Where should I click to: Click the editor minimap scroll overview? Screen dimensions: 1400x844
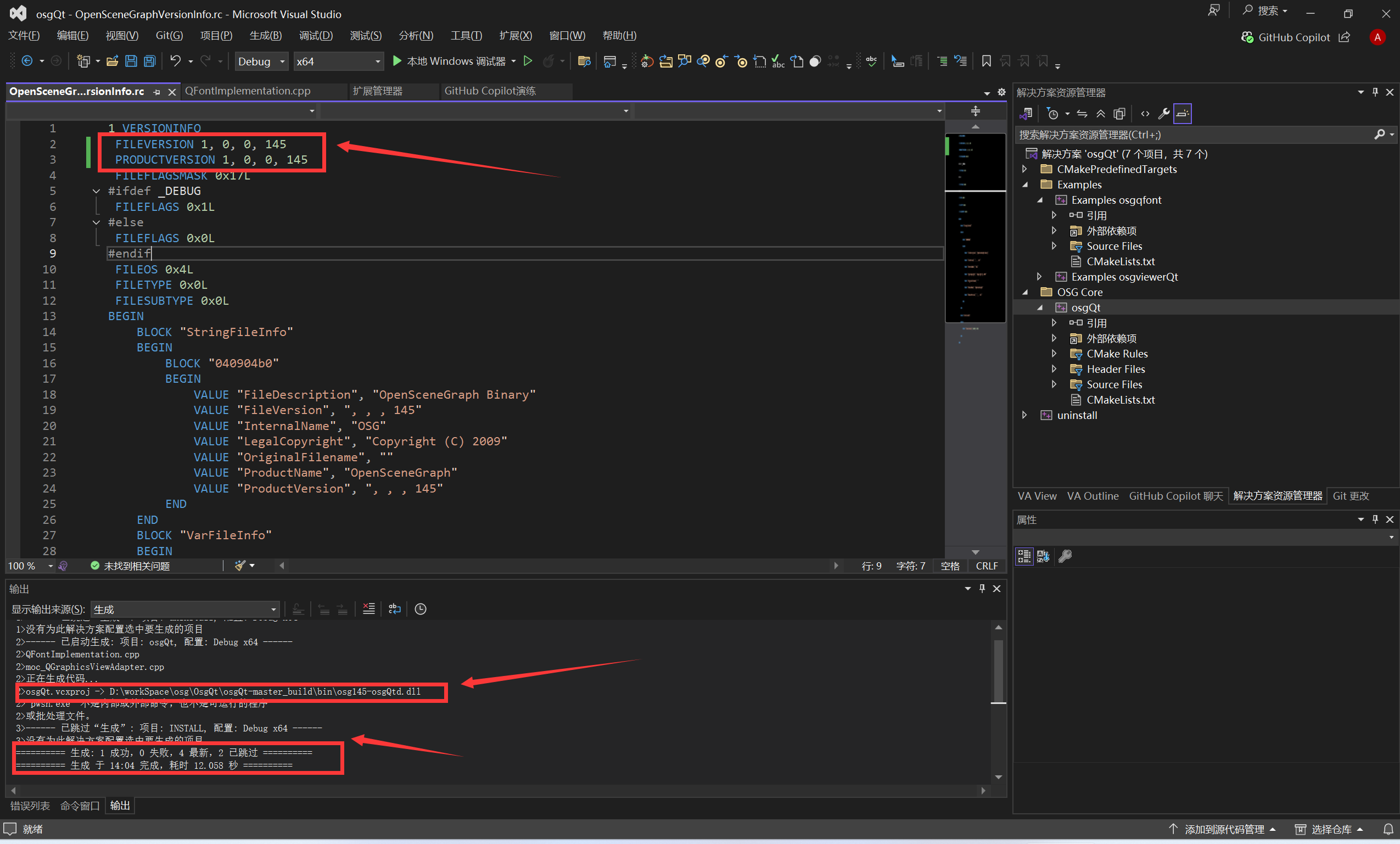click(975, 227)
